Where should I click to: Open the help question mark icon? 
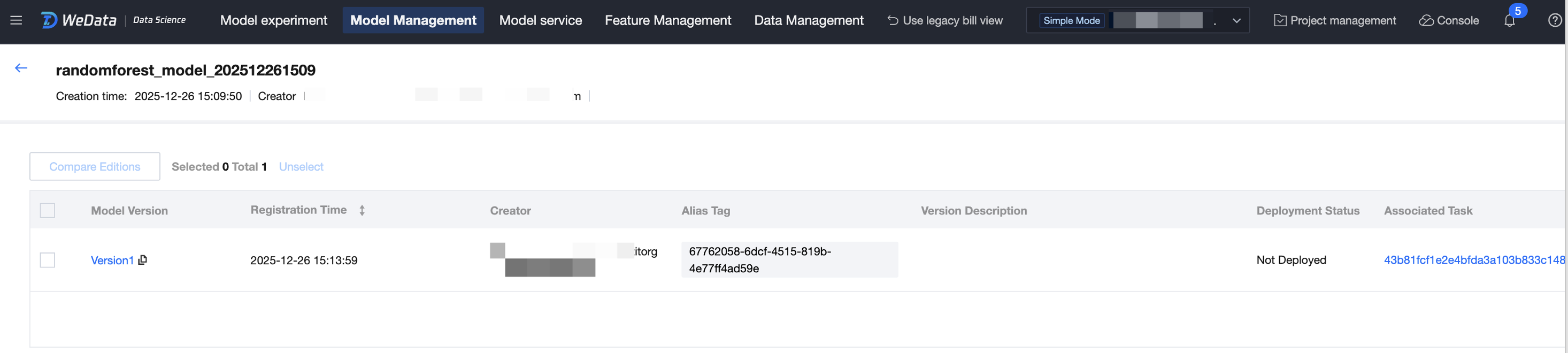(1555, 21)
